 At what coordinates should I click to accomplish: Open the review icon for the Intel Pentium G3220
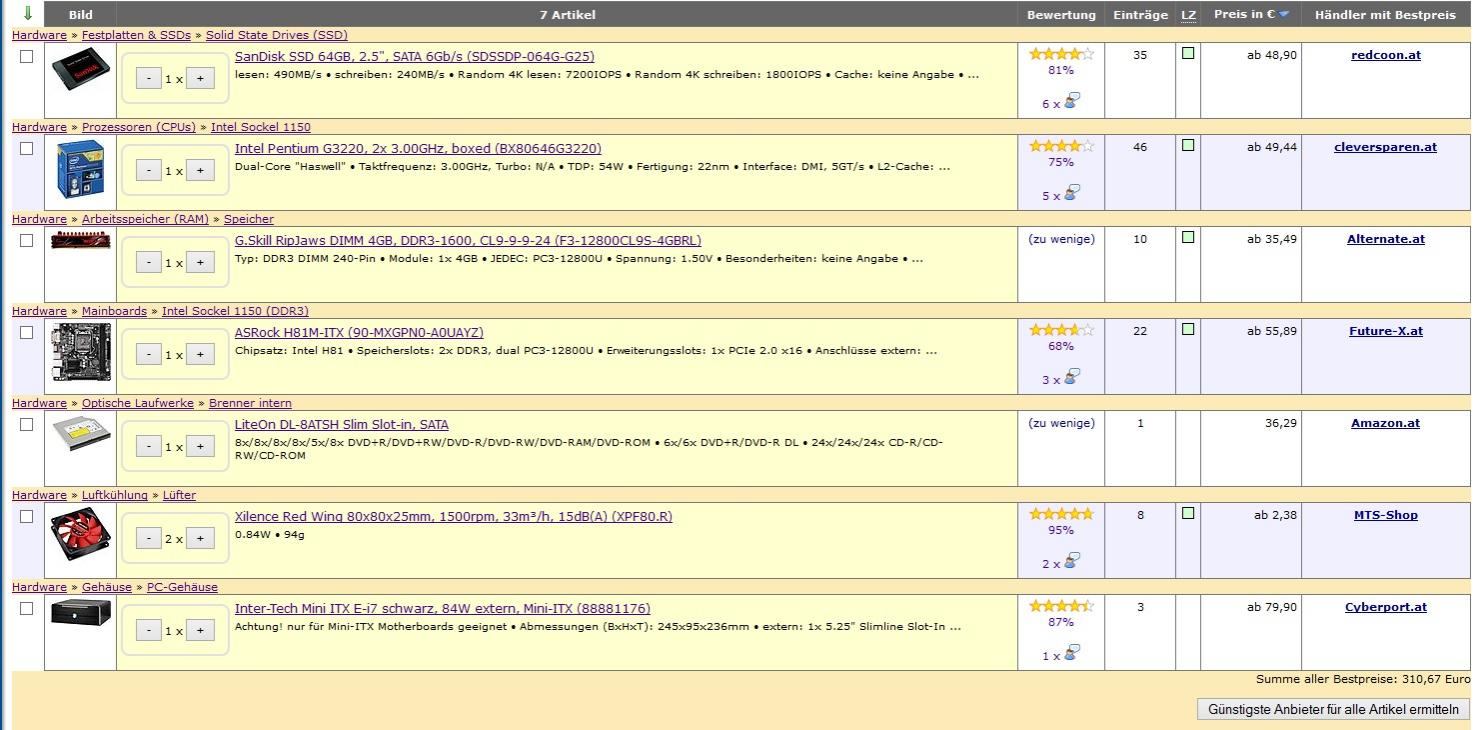click(x=1071, y=192)
